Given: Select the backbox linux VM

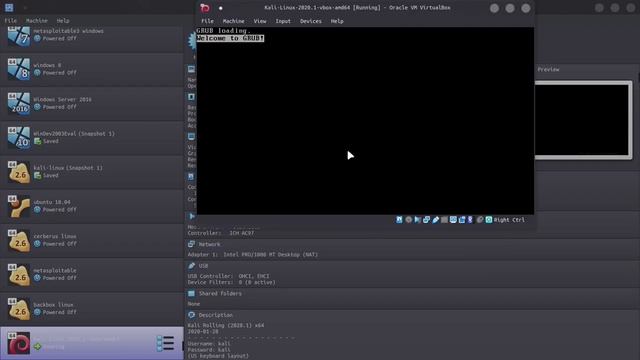Looking at the screenshot, I should coord(92,309).
